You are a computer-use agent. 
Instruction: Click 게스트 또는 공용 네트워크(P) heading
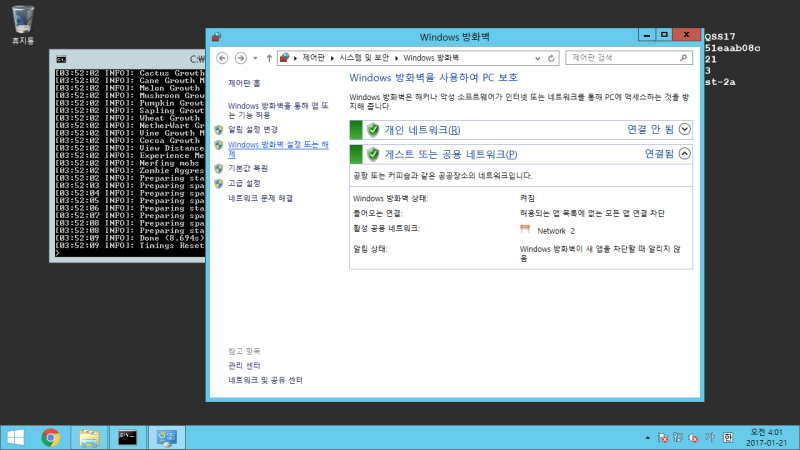tap(451, 154)
